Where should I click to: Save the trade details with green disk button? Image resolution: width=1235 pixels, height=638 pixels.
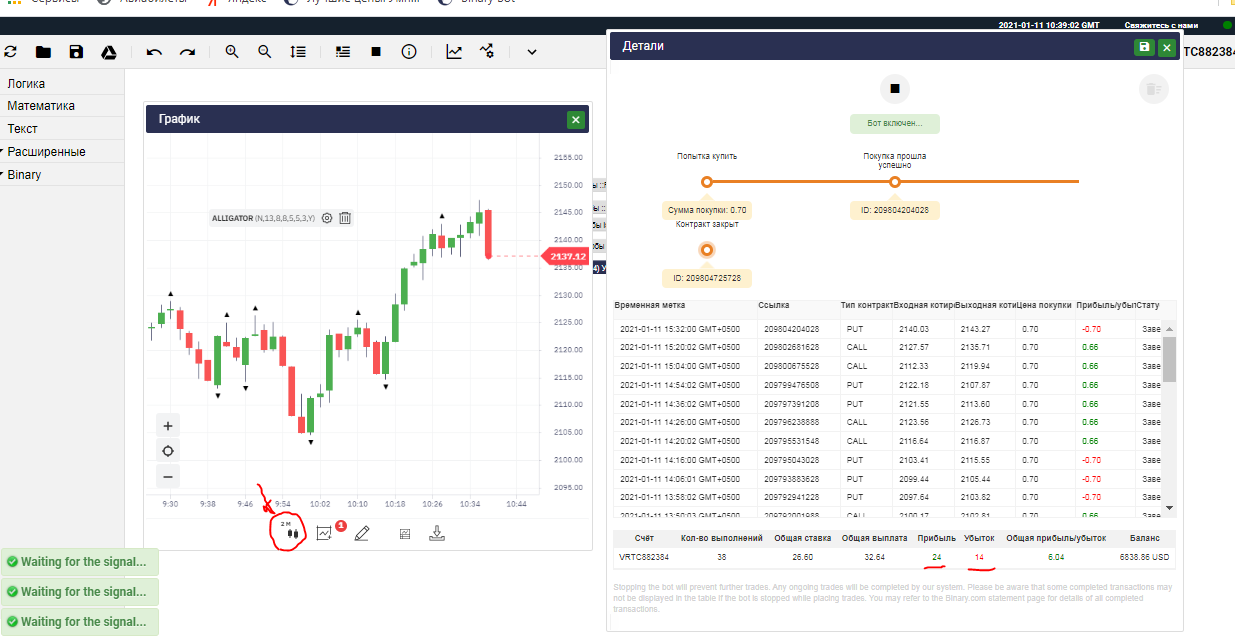coord(1145,47)
